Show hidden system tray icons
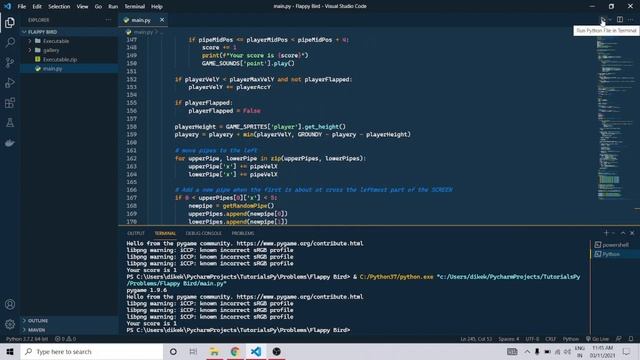Screen dimensions: 640x360 pyautogui.click(x=527, y=351)
